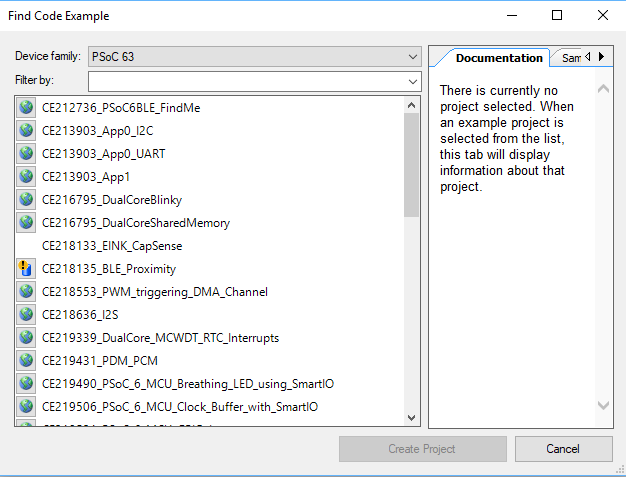Click globe icon beside CE212736_PSoC6BLE_FindMe
Screen dimensions: 626x477
coord(26,107)
